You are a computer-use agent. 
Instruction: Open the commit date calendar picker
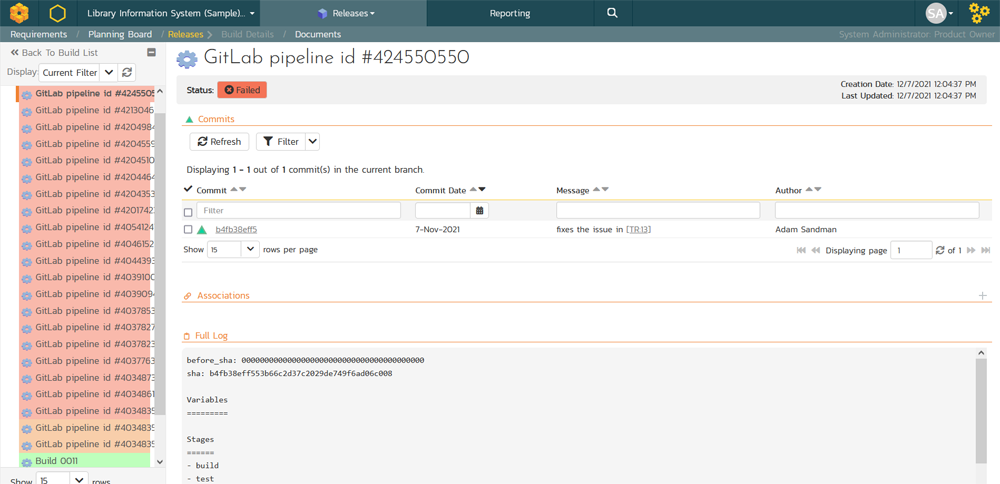coord(480,211)
